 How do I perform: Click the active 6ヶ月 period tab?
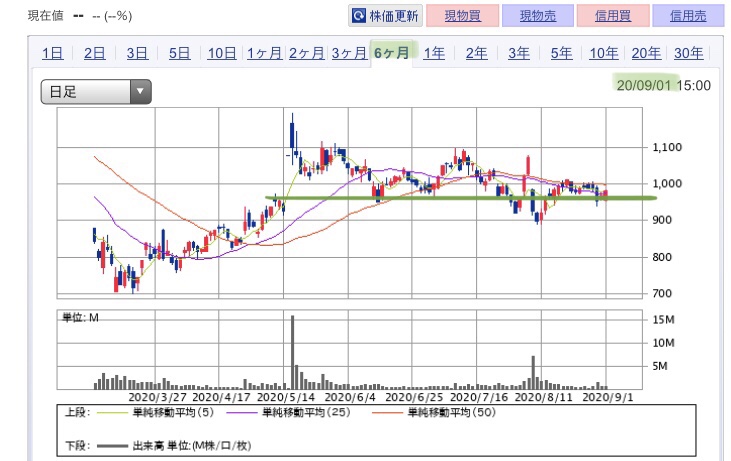(392, 53)
